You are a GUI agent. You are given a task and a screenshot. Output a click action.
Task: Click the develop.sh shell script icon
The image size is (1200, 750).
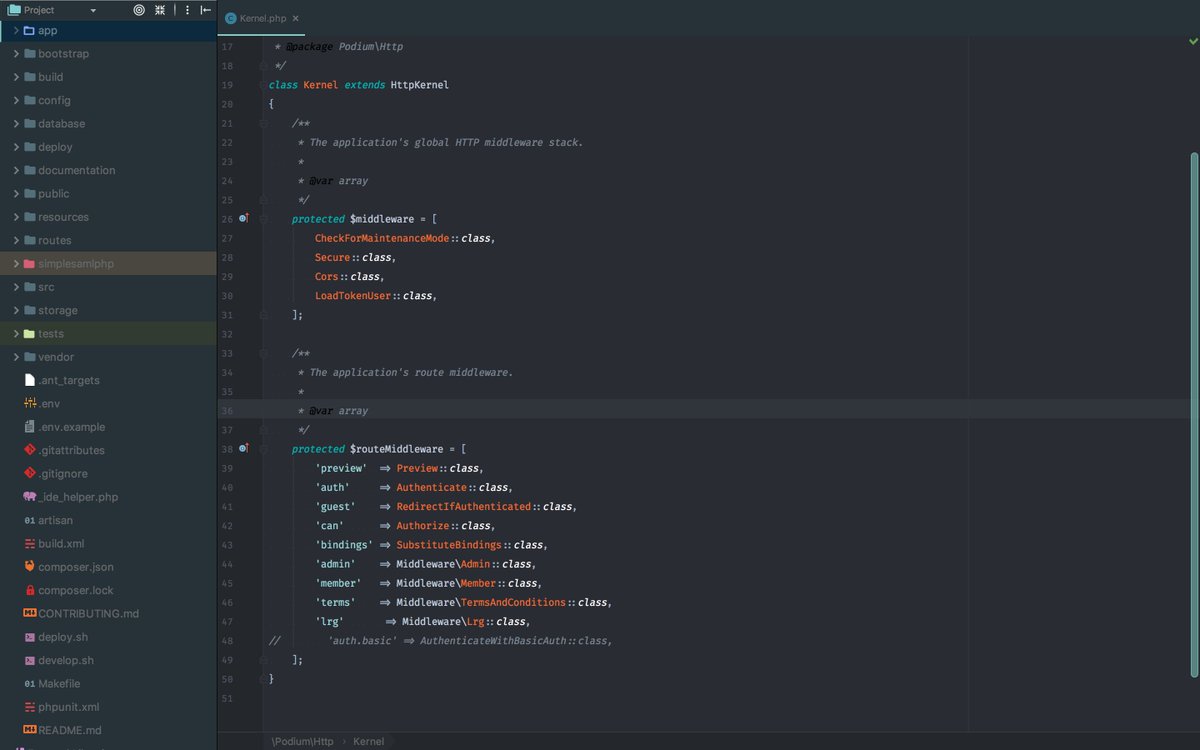[x=29, y=660]
